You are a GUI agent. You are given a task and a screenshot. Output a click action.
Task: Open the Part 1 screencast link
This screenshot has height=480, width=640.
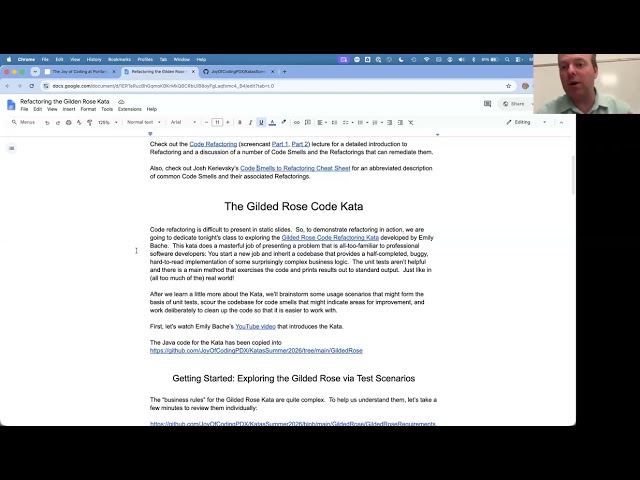click(x=280, y=144)
